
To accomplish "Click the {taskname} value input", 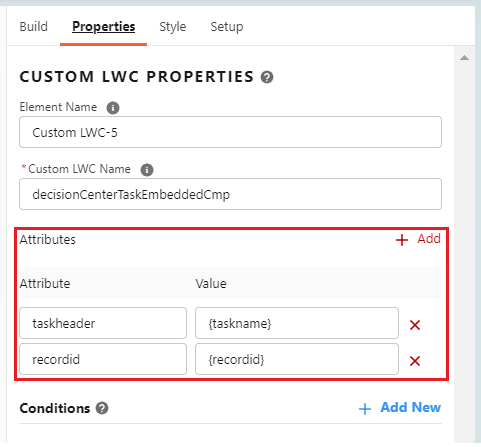I will click(x=297, y=323).
